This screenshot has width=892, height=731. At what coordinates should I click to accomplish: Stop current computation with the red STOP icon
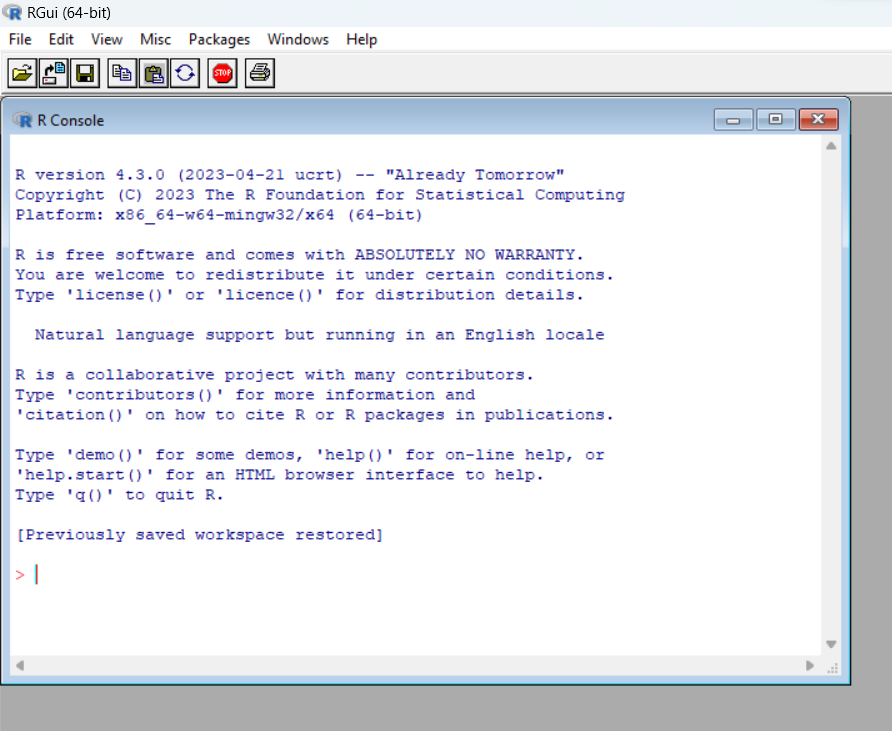222,73
